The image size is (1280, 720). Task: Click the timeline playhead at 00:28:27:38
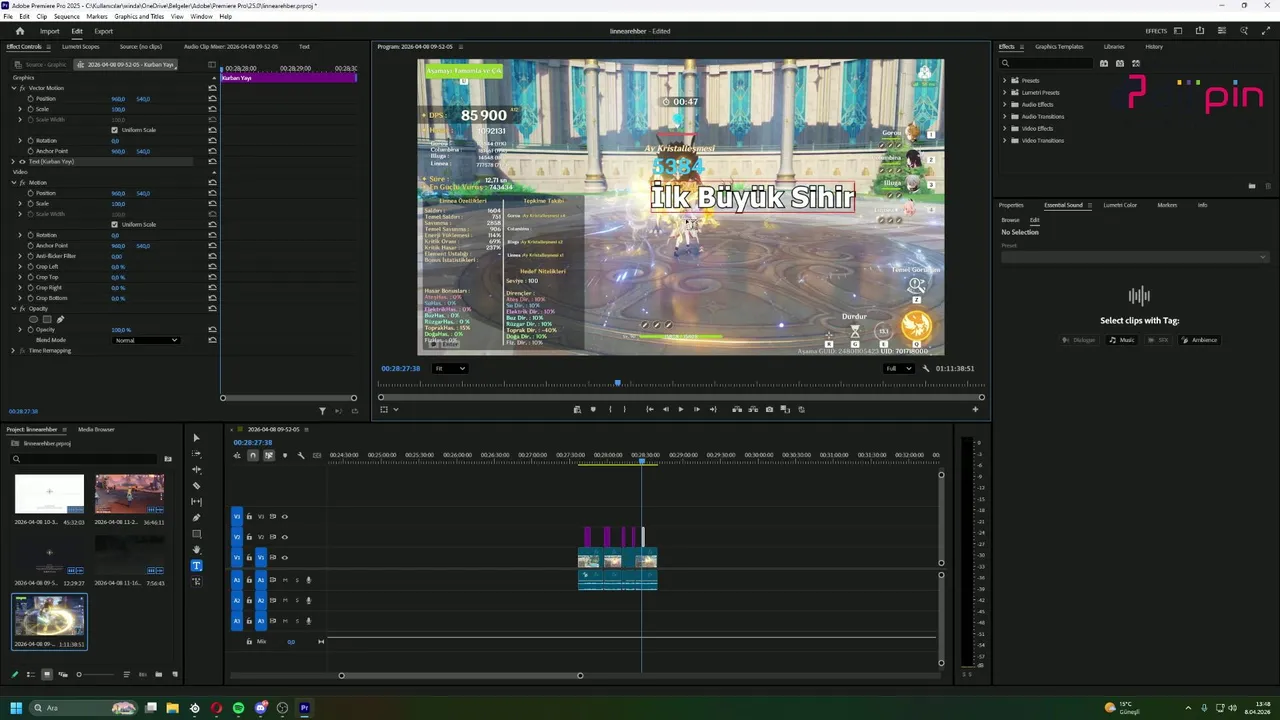point(642,461)
